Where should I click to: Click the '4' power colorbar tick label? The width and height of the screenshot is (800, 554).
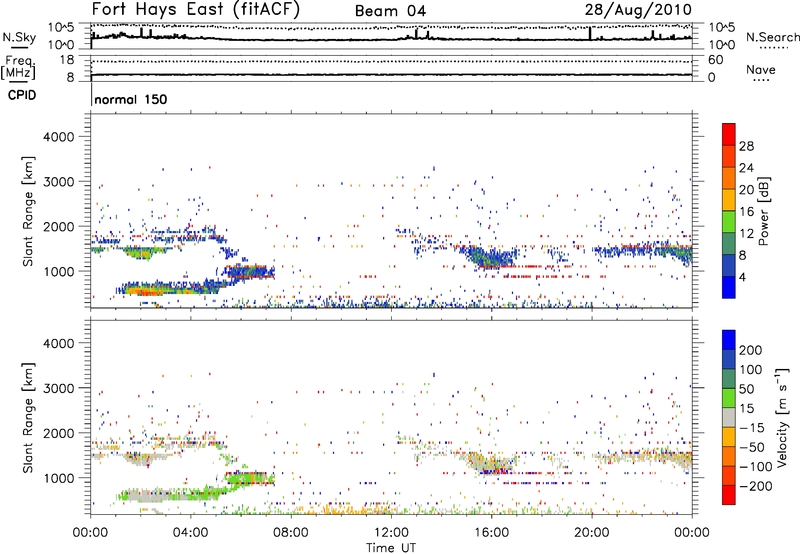pos(743,278)
